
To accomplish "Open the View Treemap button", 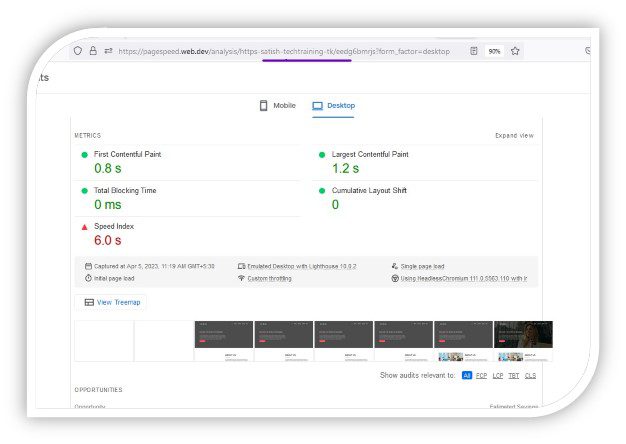I will [113, 302].
